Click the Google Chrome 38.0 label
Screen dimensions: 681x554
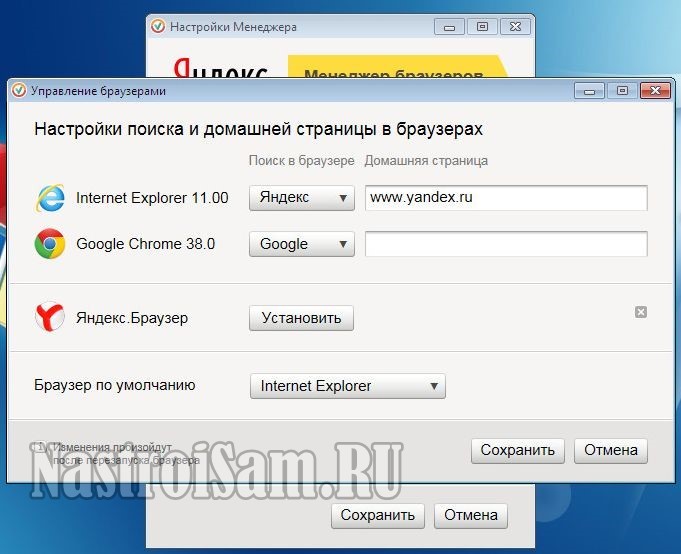click(145, 244)
